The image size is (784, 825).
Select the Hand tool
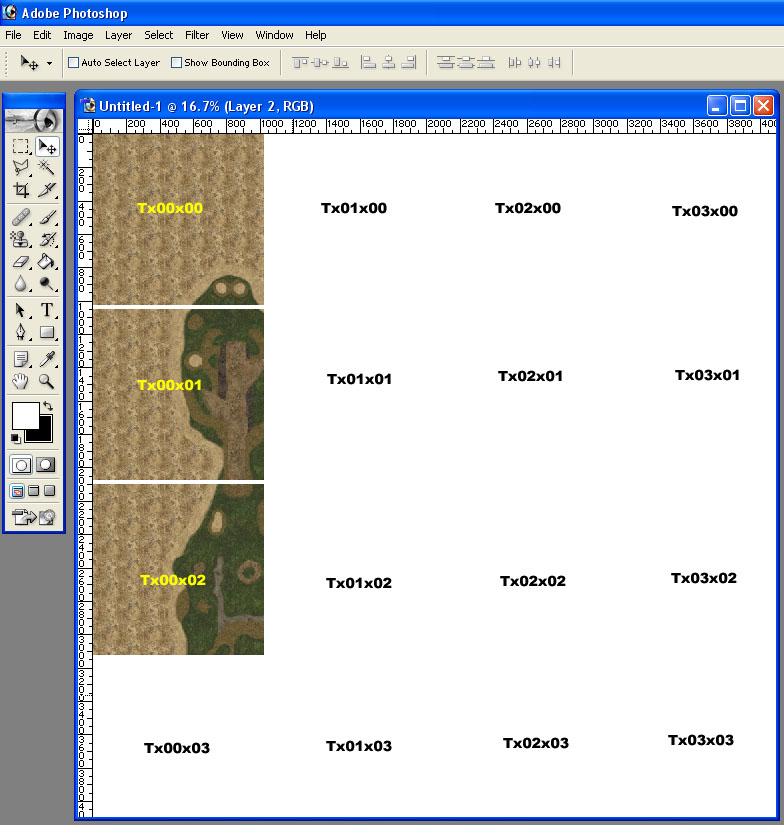point(20,381)
